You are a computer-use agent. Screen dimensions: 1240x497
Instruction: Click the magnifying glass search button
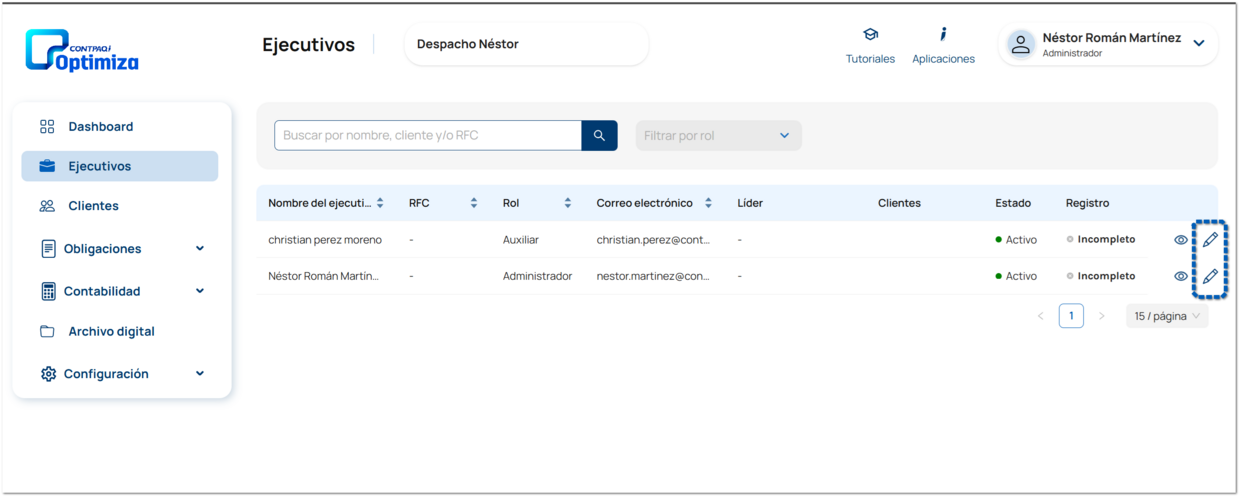tap(599, 136)
